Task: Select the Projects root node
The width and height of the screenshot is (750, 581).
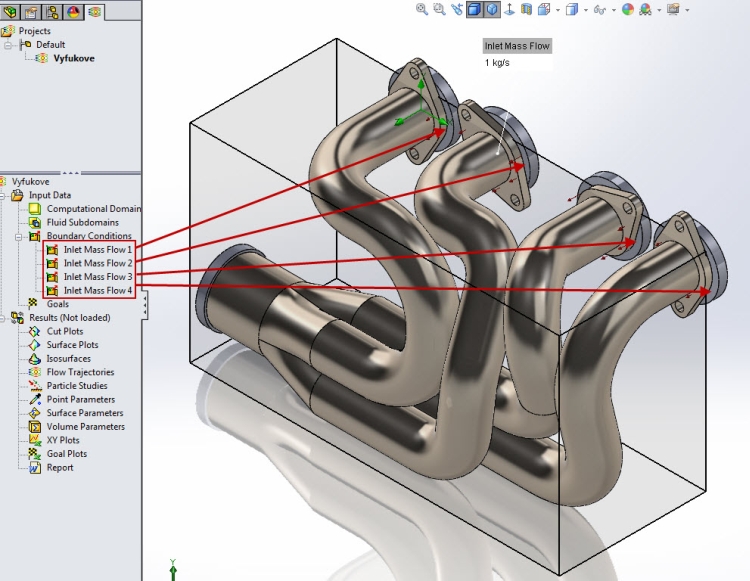Action: pyautogui.click(x=34, y=31)
